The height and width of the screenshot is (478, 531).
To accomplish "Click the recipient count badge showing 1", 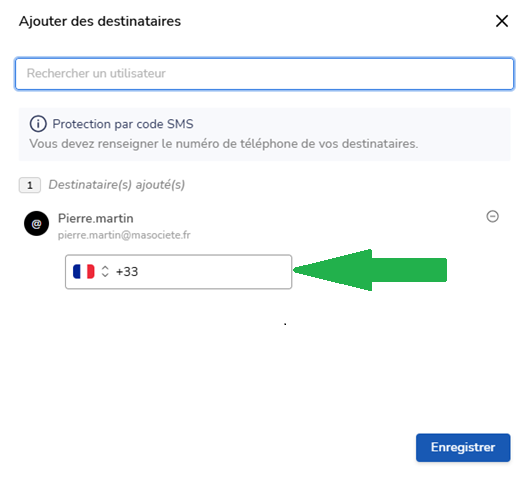I will (x=30, y=185).
